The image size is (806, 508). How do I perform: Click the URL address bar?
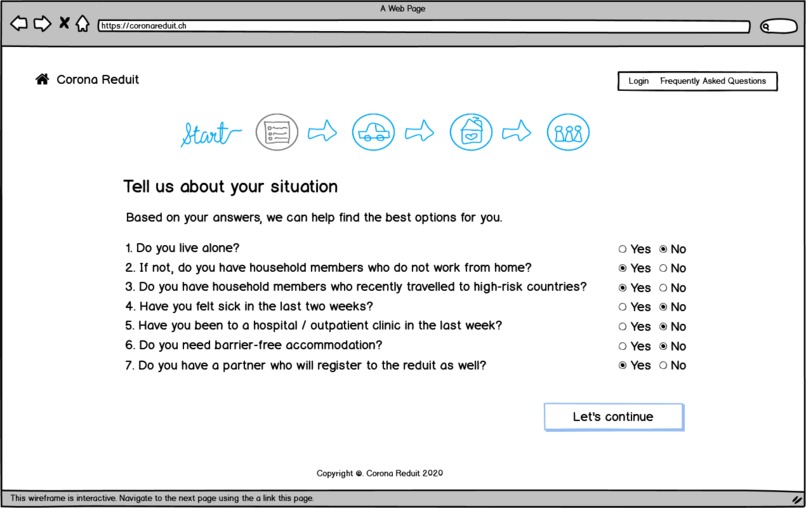point(424,26)
